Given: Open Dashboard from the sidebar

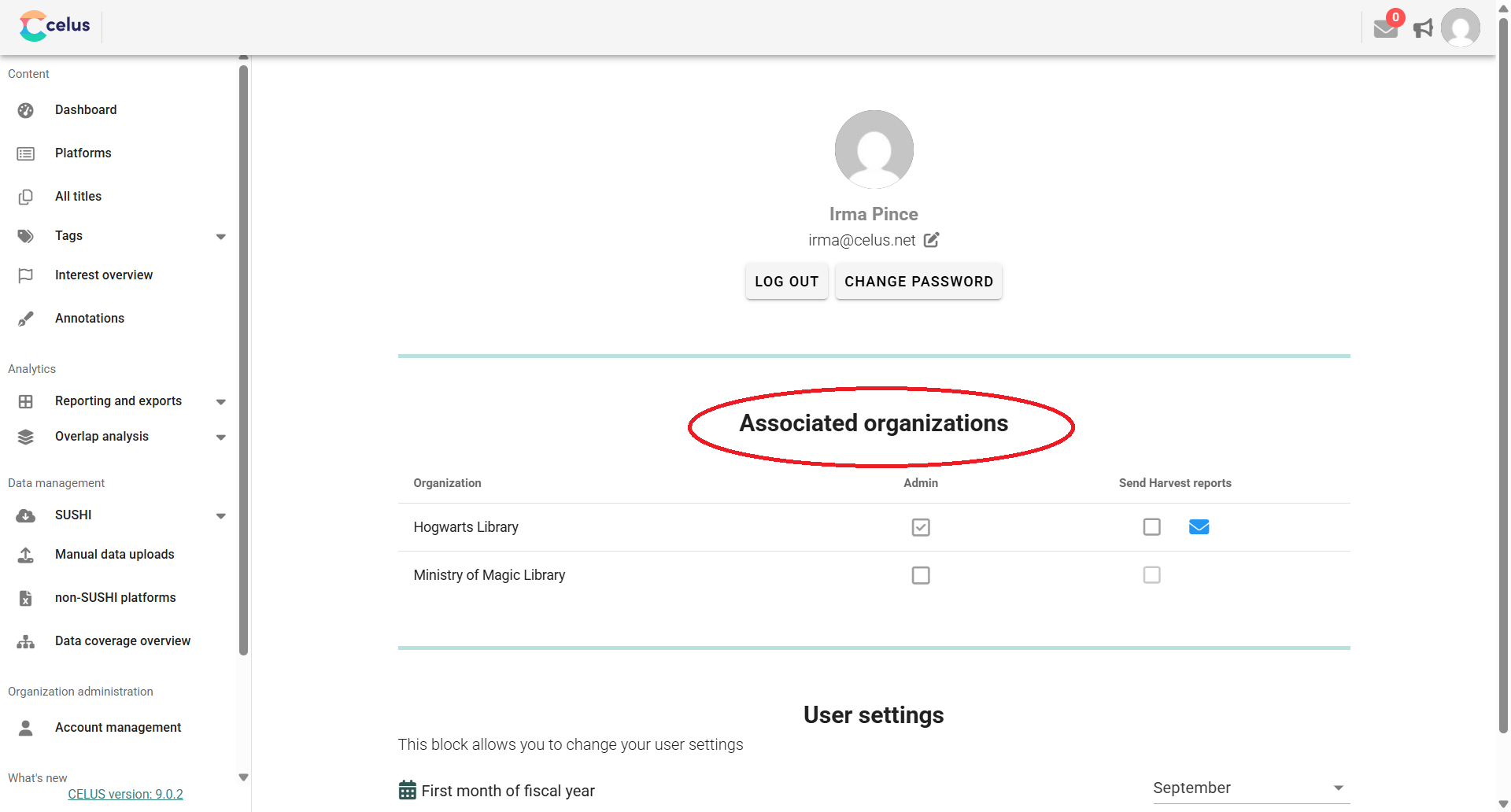Looking at the screenshot, I should 86,110.
